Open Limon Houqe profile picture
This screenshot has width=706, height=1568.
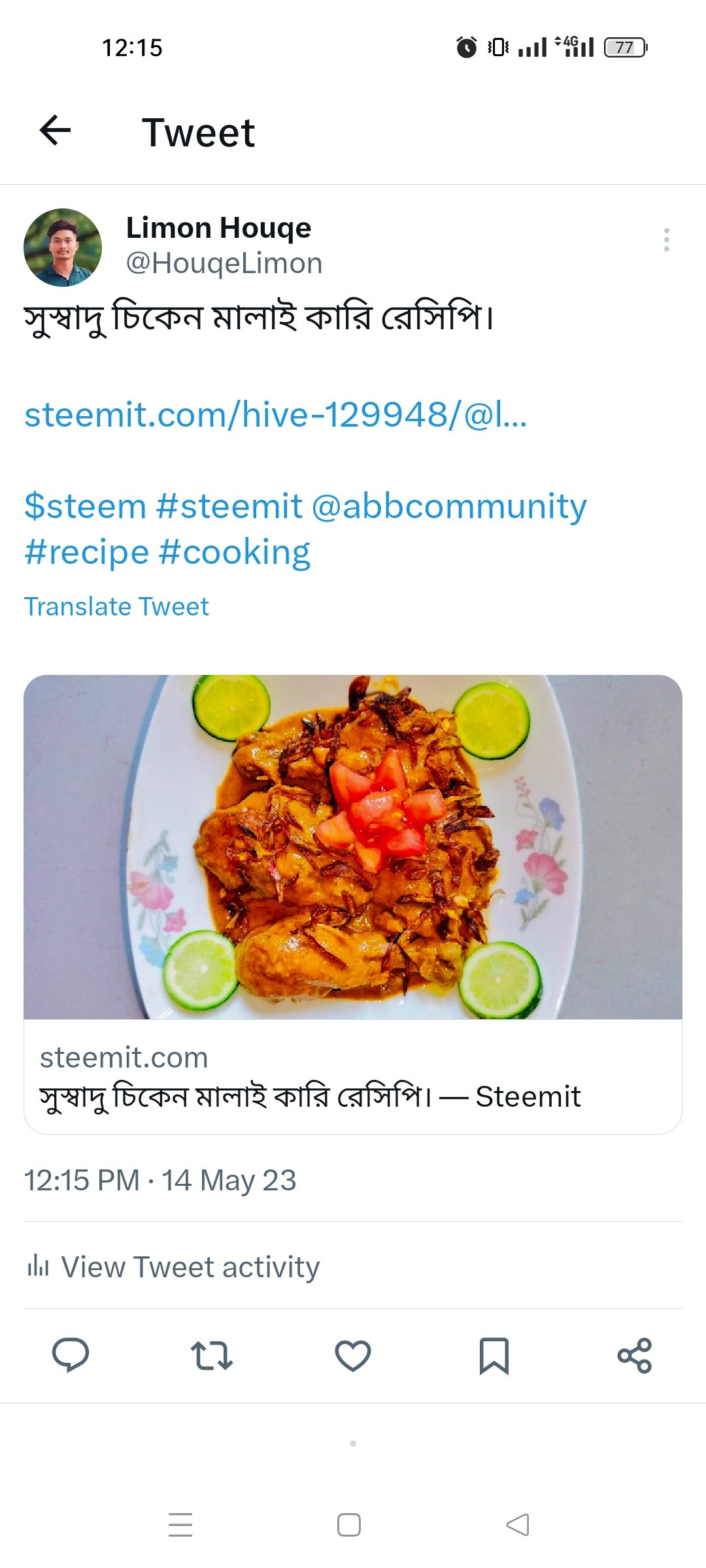click(x=63, y=248)
